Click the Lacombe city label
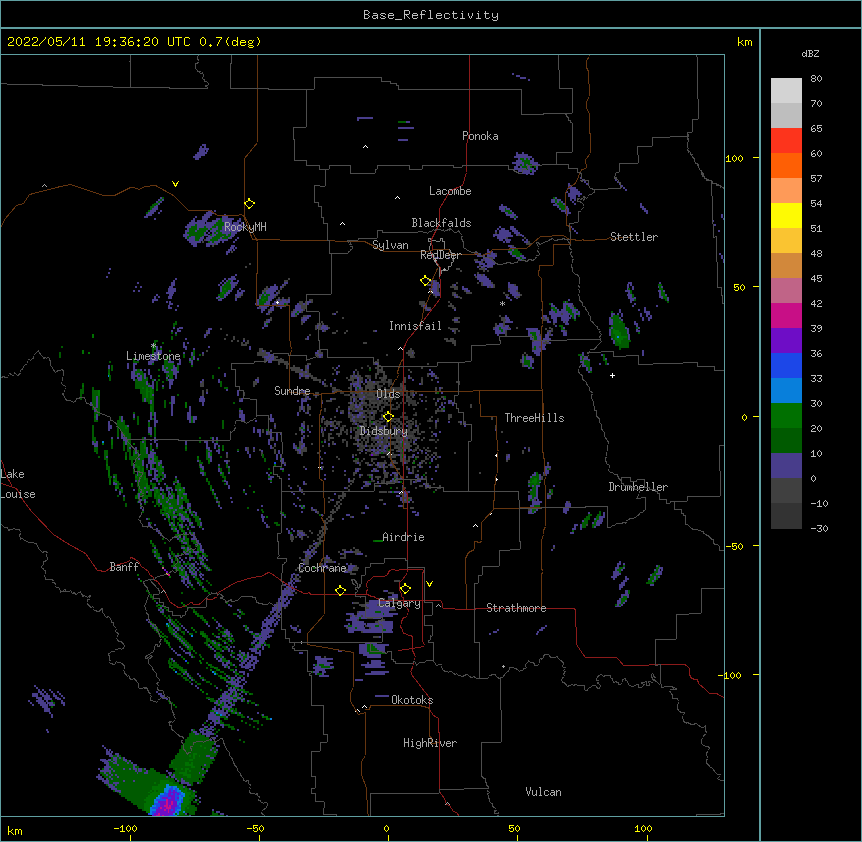 [450, 191]
